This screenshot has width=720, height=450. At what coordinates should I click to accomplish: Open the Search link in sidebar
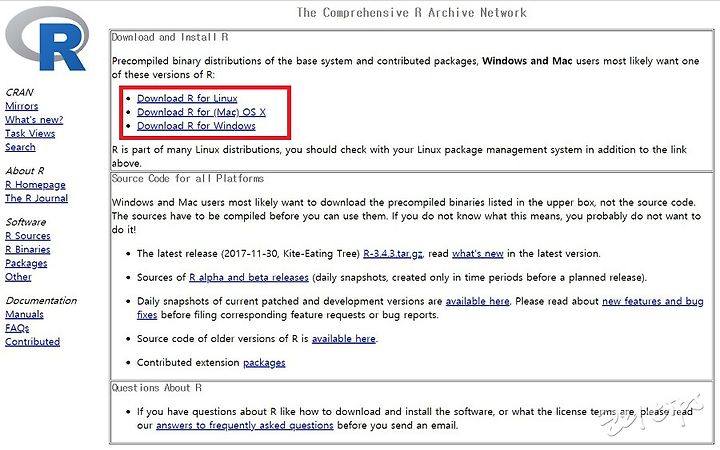point(20,147)
